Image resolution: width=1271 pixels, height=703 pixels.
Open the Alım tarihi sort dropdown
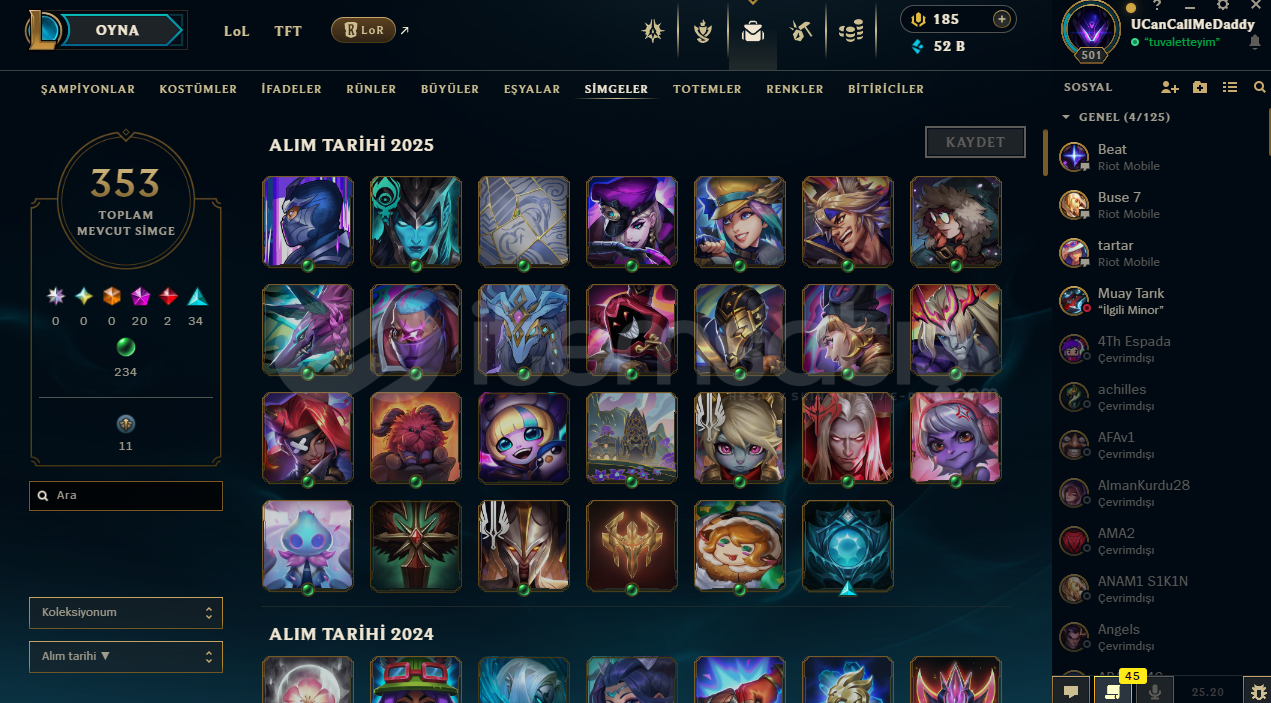126,656
